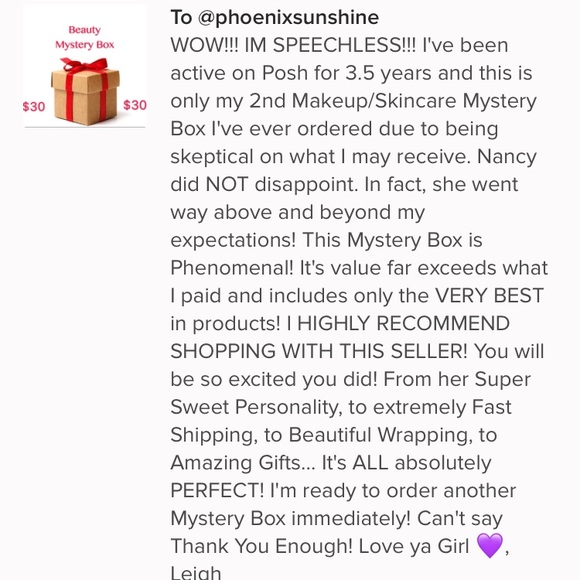Click 'WOW!!! IM SPEECHLESS!!!' opening text
The width and height of the screenshot is (580, 580).
tap(293, 45)
